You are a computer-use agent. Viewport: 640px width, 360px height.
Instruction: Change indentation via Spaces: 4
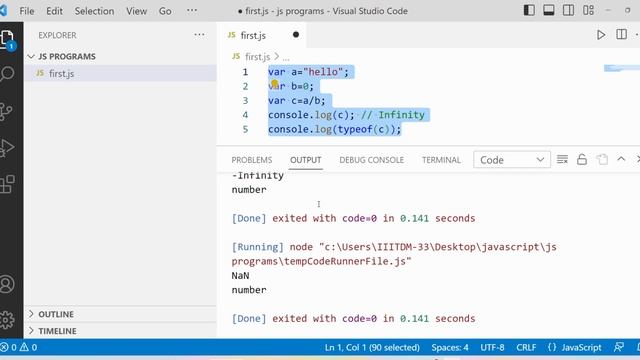tap(450, 347)
